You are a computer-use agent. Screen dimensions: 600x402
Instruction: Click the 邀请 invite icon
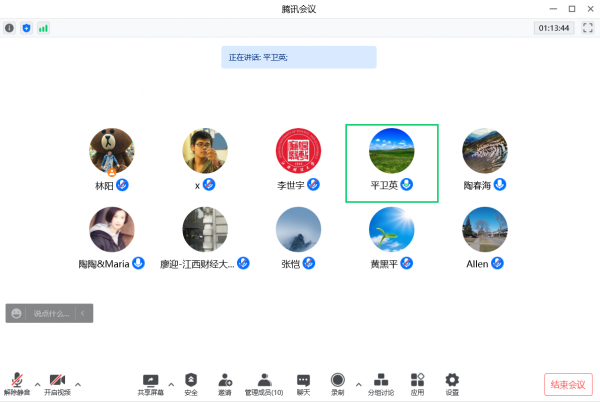coord(226,382)
